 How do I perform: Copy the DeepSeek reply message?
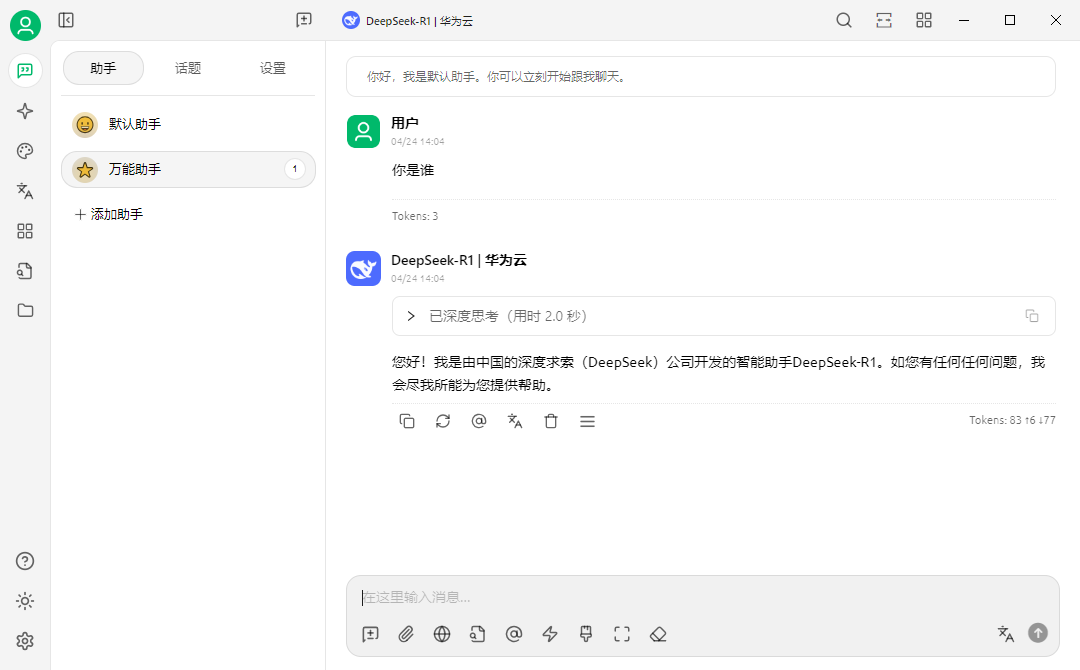click(407, 421)
